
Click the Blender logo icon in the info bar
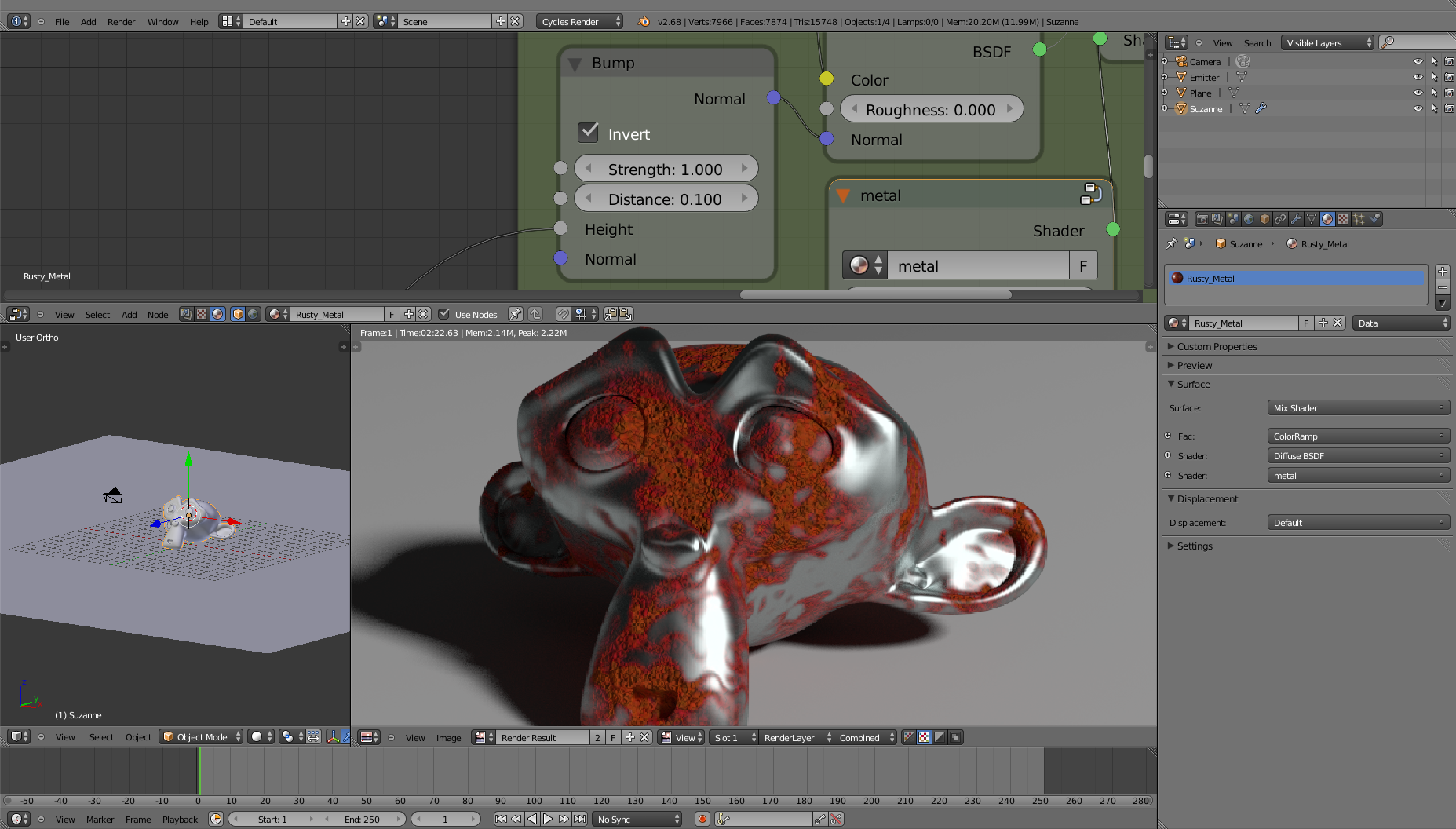click(x=644, y=21)
